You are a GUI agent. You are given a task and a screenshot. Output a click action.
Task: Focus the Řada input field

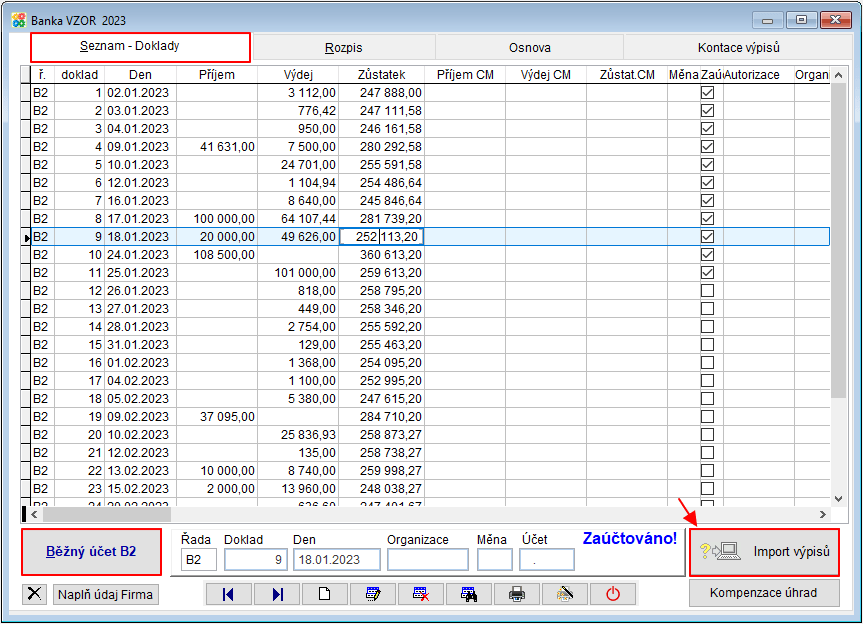click(x=199, y=560)
